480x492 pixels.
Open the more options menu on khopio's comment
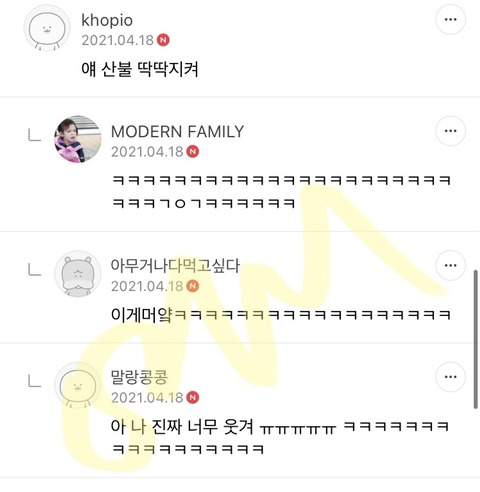(450, 19)
